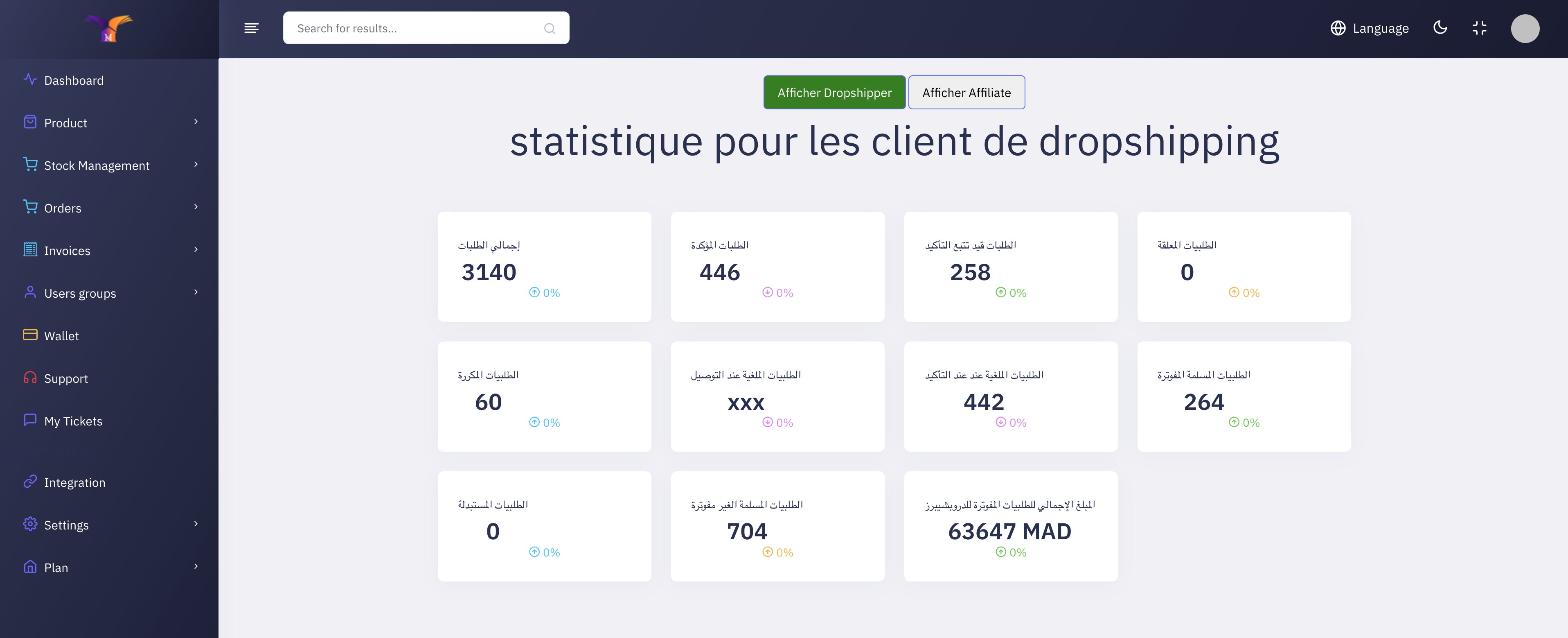Viewport: 1568px width, 638px height.
Task: Expand the Stock Management chevron
Action: [196, 165]
